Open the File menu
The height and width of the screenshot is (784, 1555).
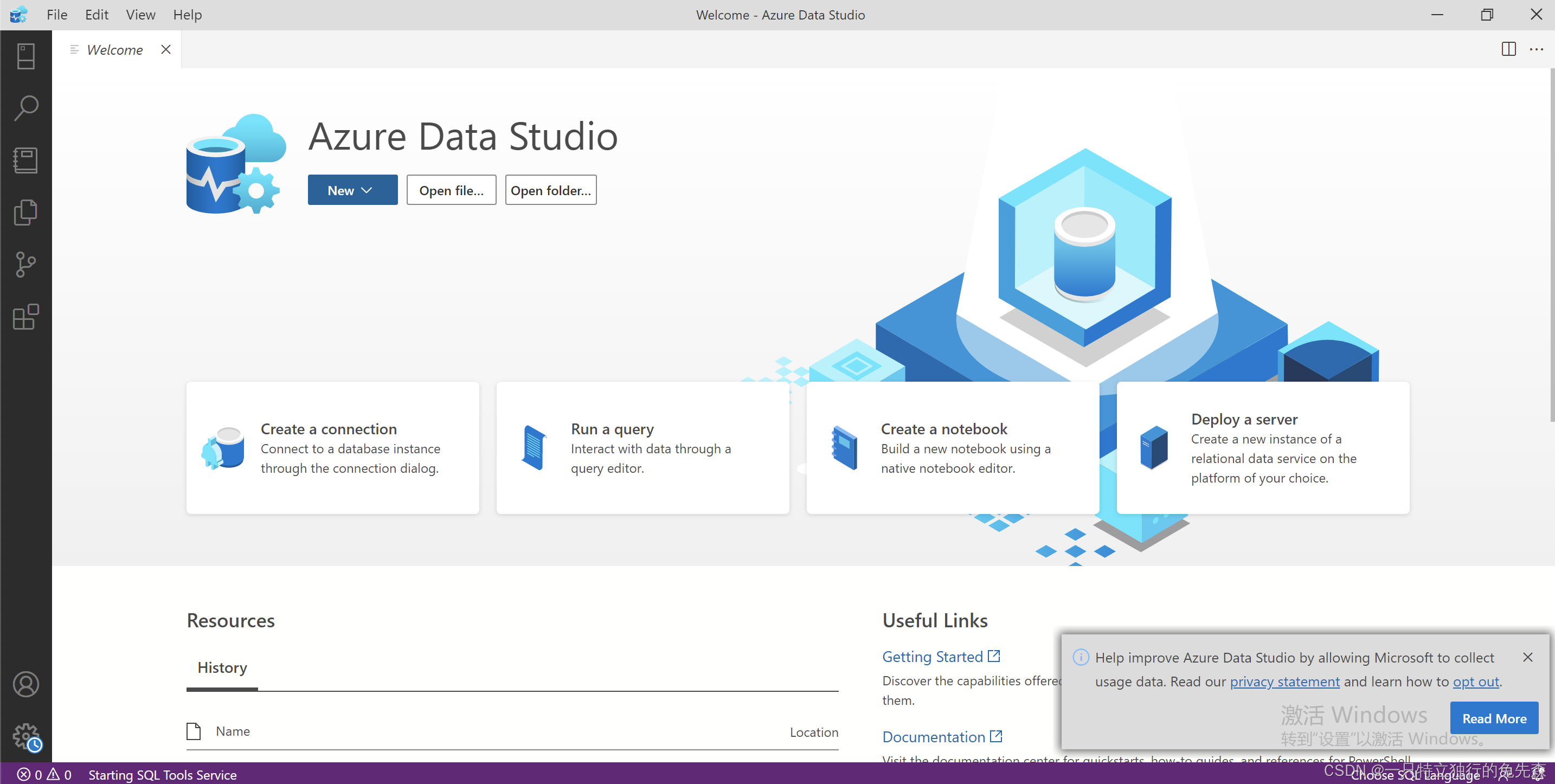[x=56, y=15]
